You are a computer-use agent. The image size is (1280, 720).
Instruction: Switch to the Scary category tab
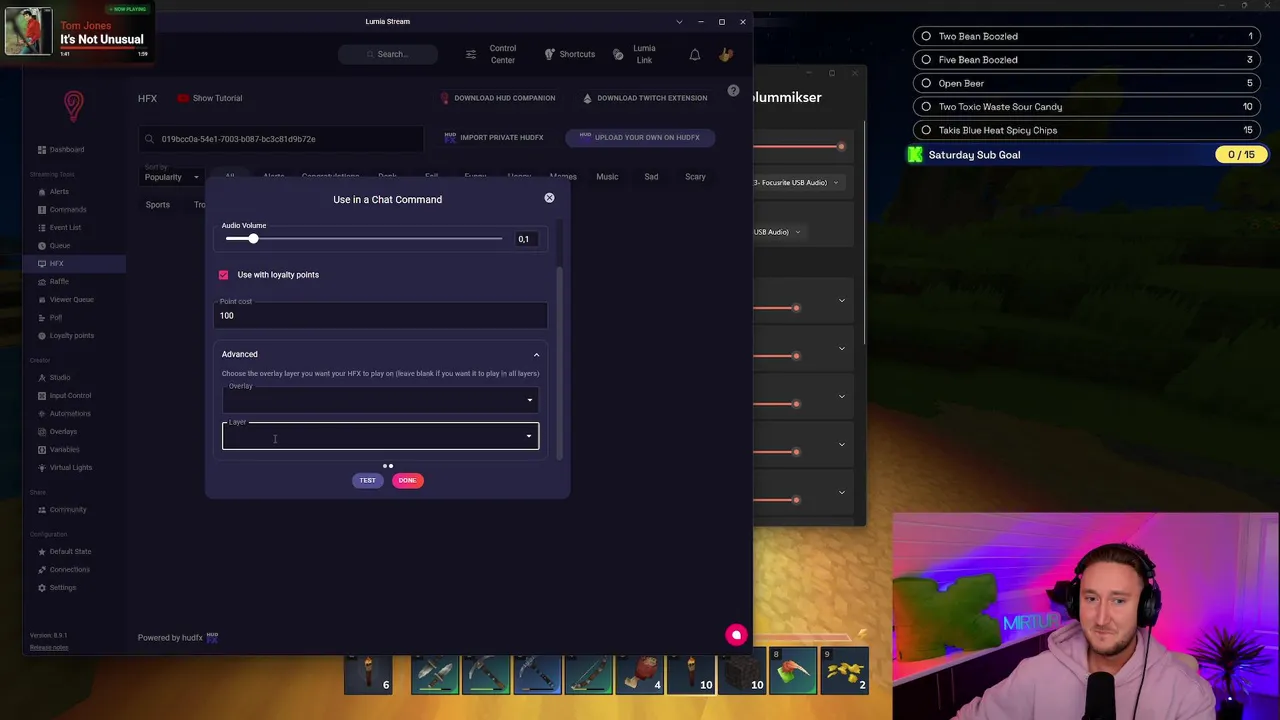(695, 177)
